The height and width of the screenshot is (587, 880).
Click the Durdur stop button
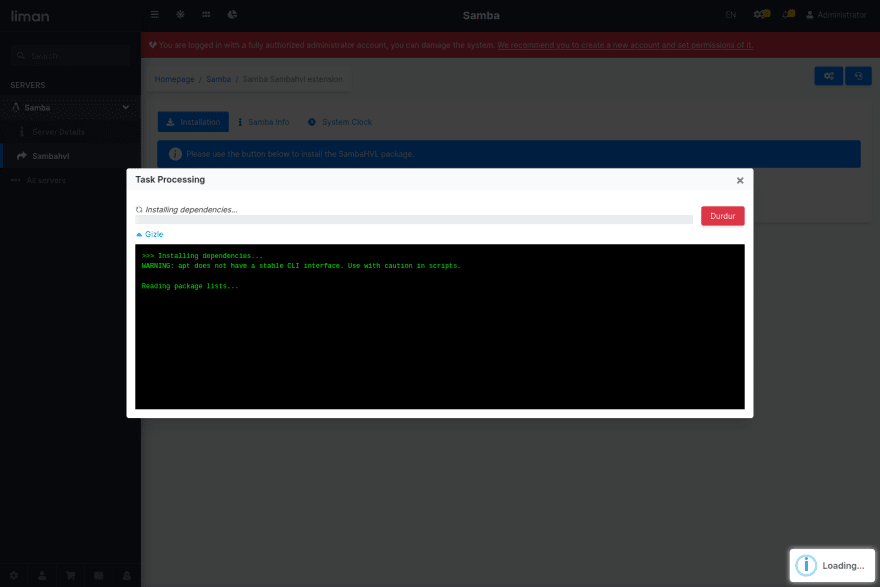(722, 216)
